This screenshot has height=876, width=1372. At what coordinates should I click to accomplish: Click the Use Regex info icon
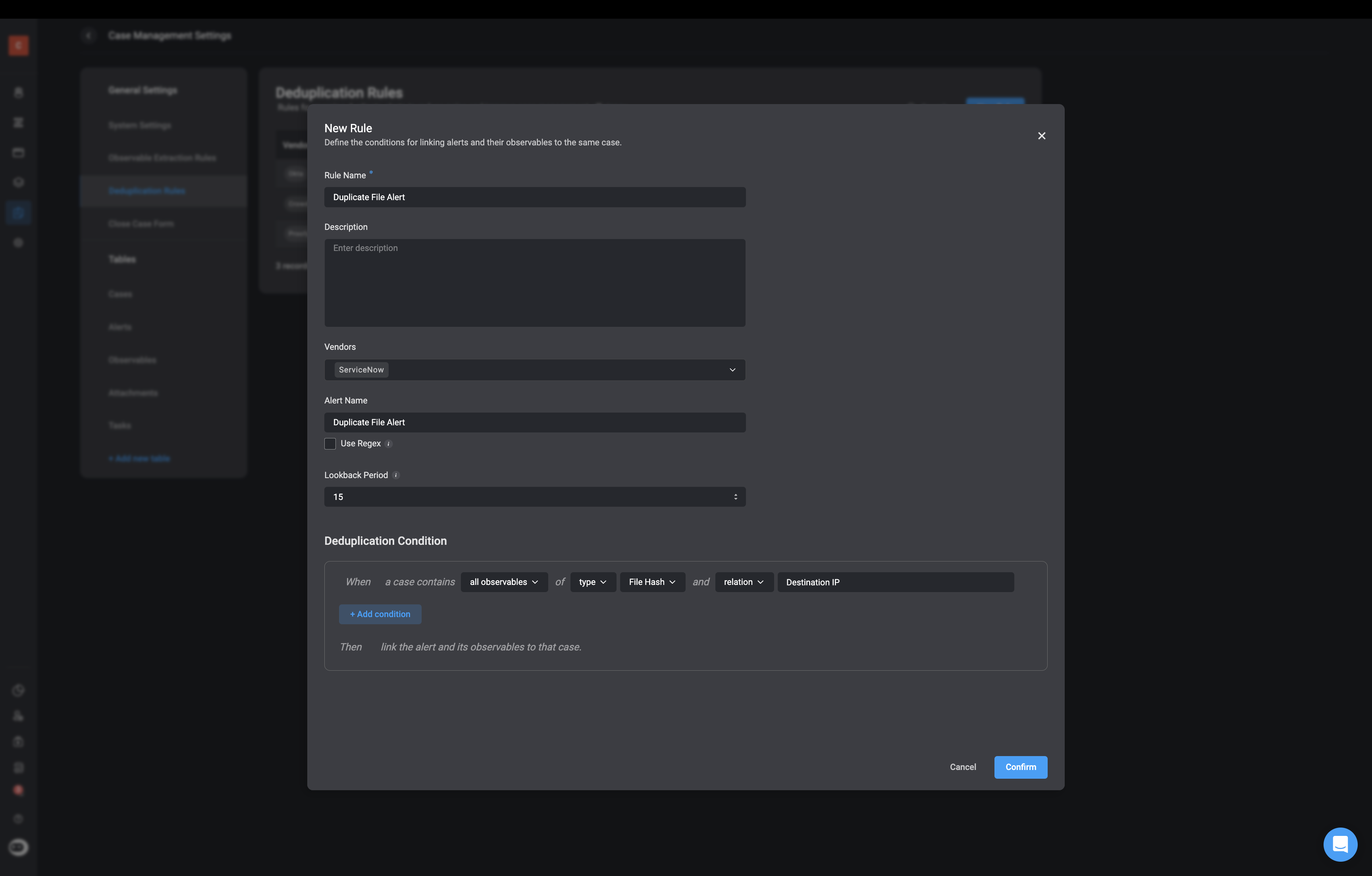pos(389,444)
